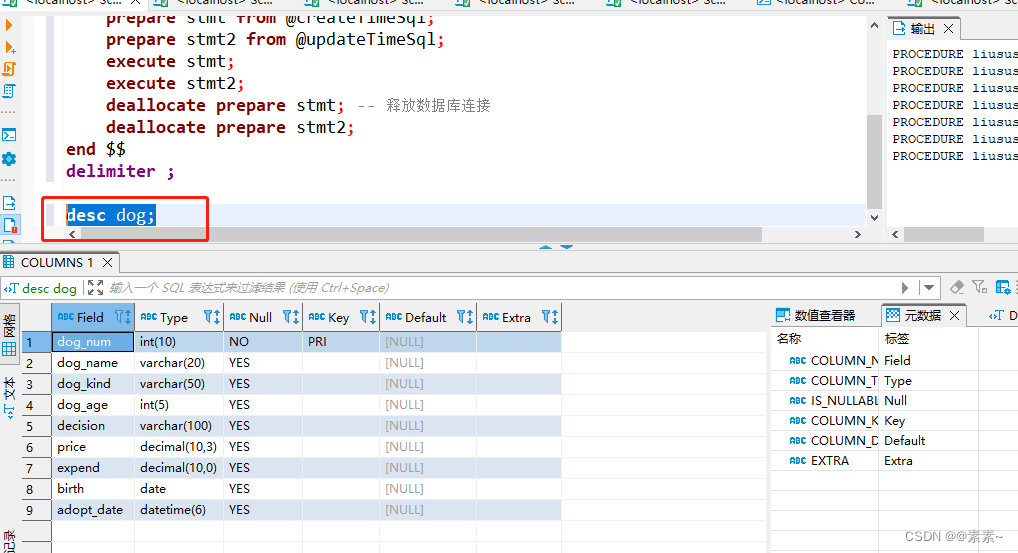The image size is (1018, 553).
Task: Select the dog_age field cell
Action: (93, 405)
